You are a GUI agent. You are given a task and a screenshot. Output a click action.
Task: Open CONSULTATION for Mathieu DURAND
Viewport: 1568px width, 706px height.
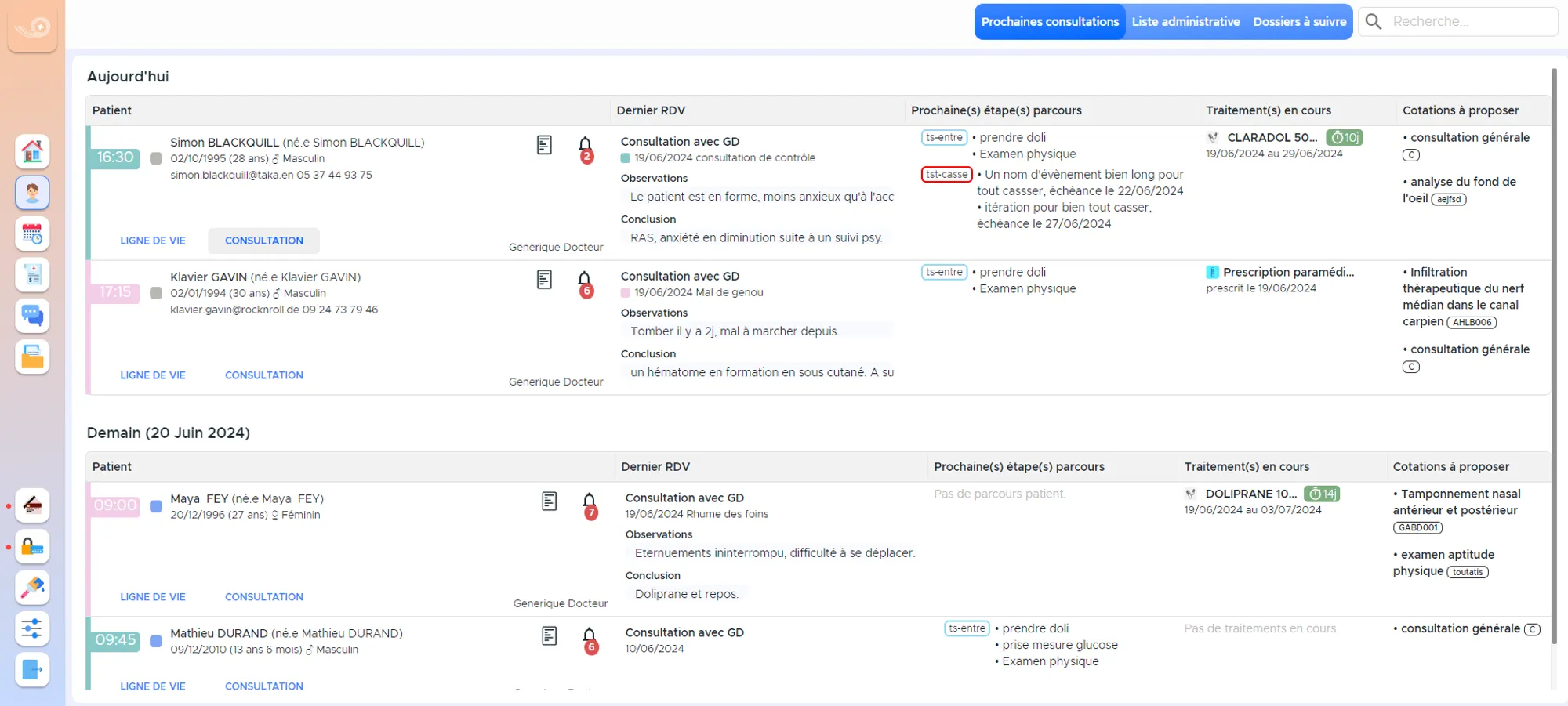click(264, 686)
